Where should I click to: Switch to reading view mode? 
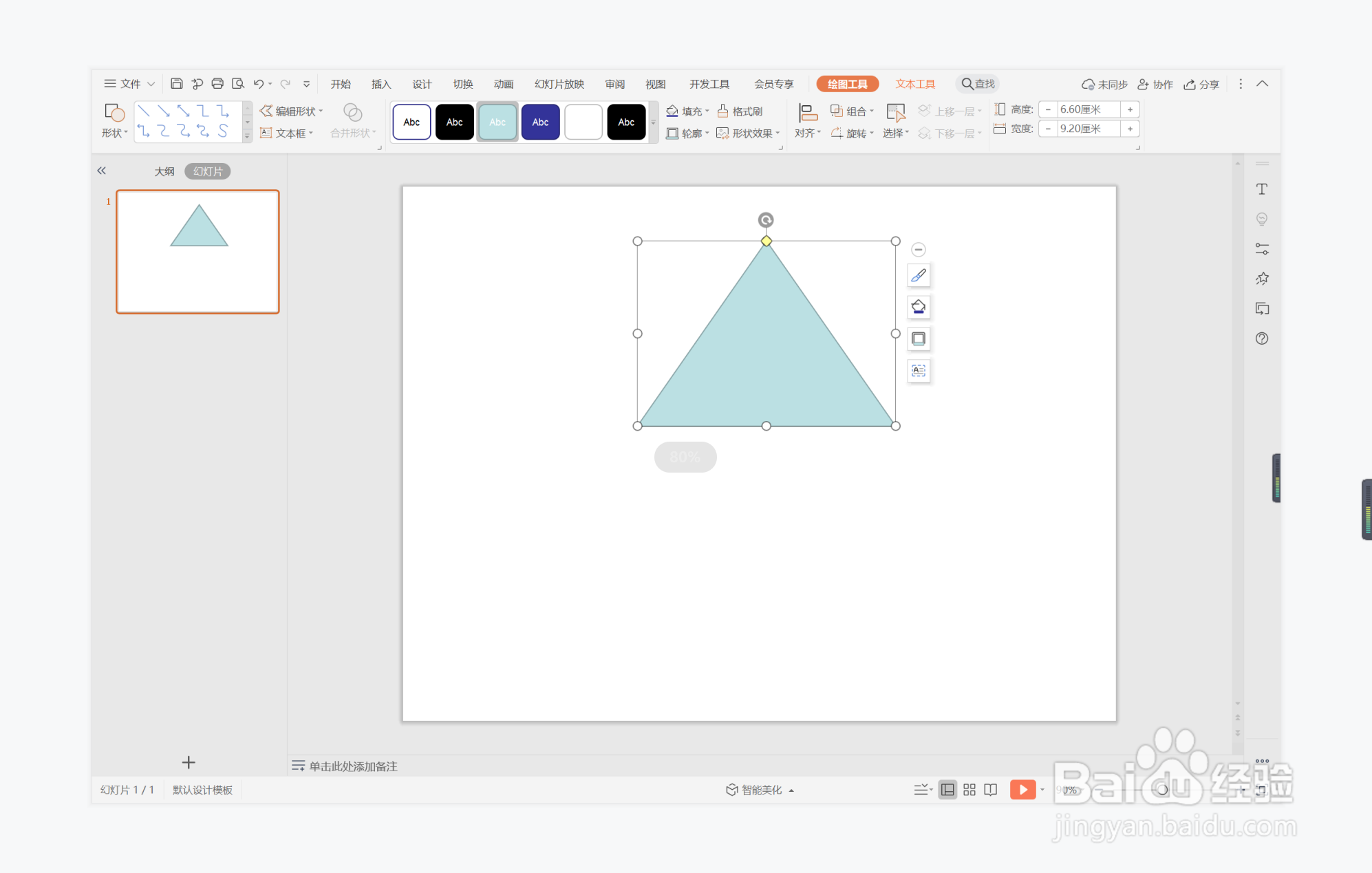[x=991, y=790]
